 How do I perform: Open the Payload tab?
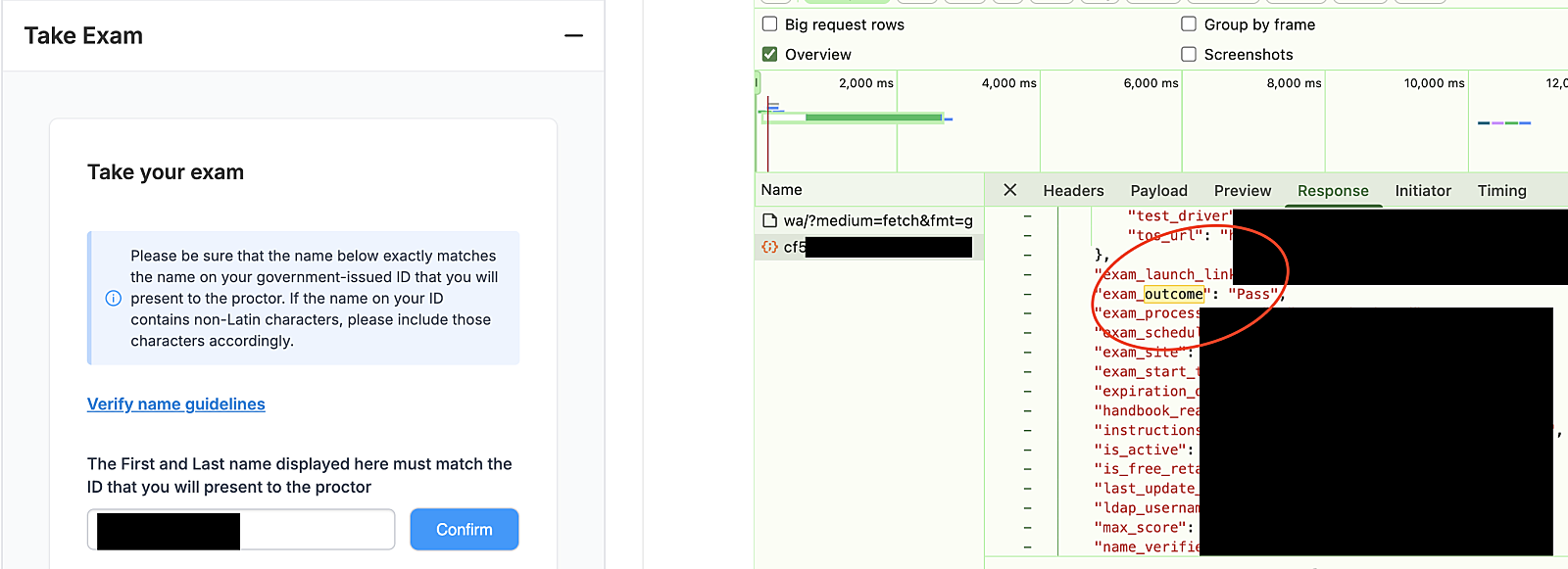click(x=1158, y=191)
